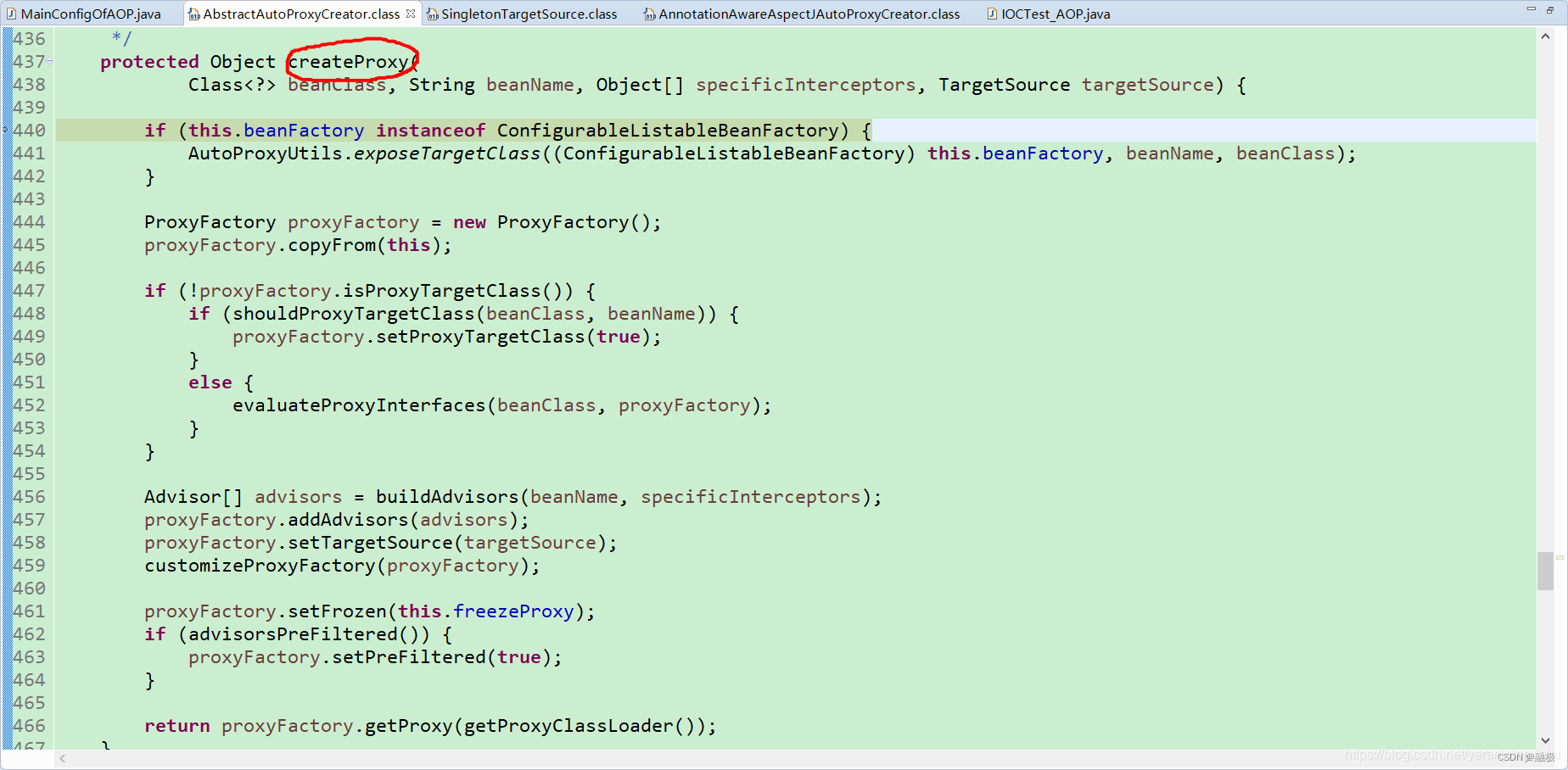Click 'setFrozen' on line 461
This screenshot has width=1568, height=770.
pos(337,611)
